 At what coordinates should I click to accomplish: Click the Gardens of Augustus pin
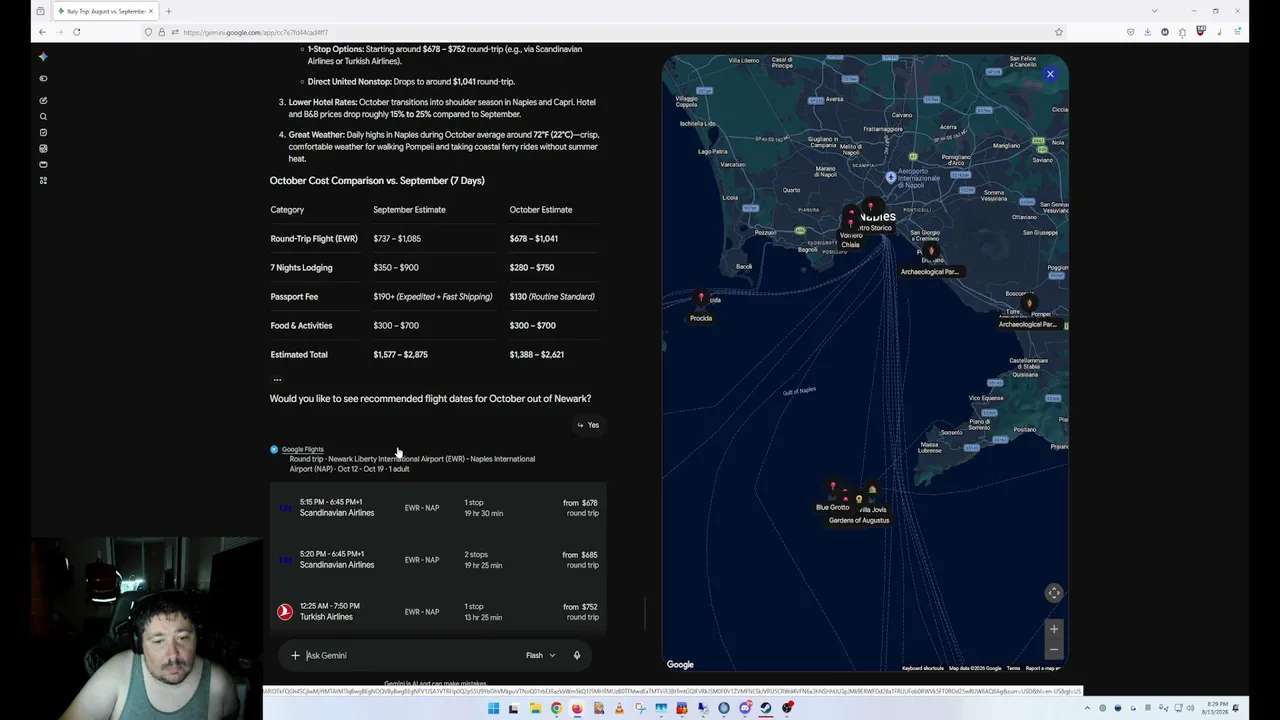click(859, 500)
